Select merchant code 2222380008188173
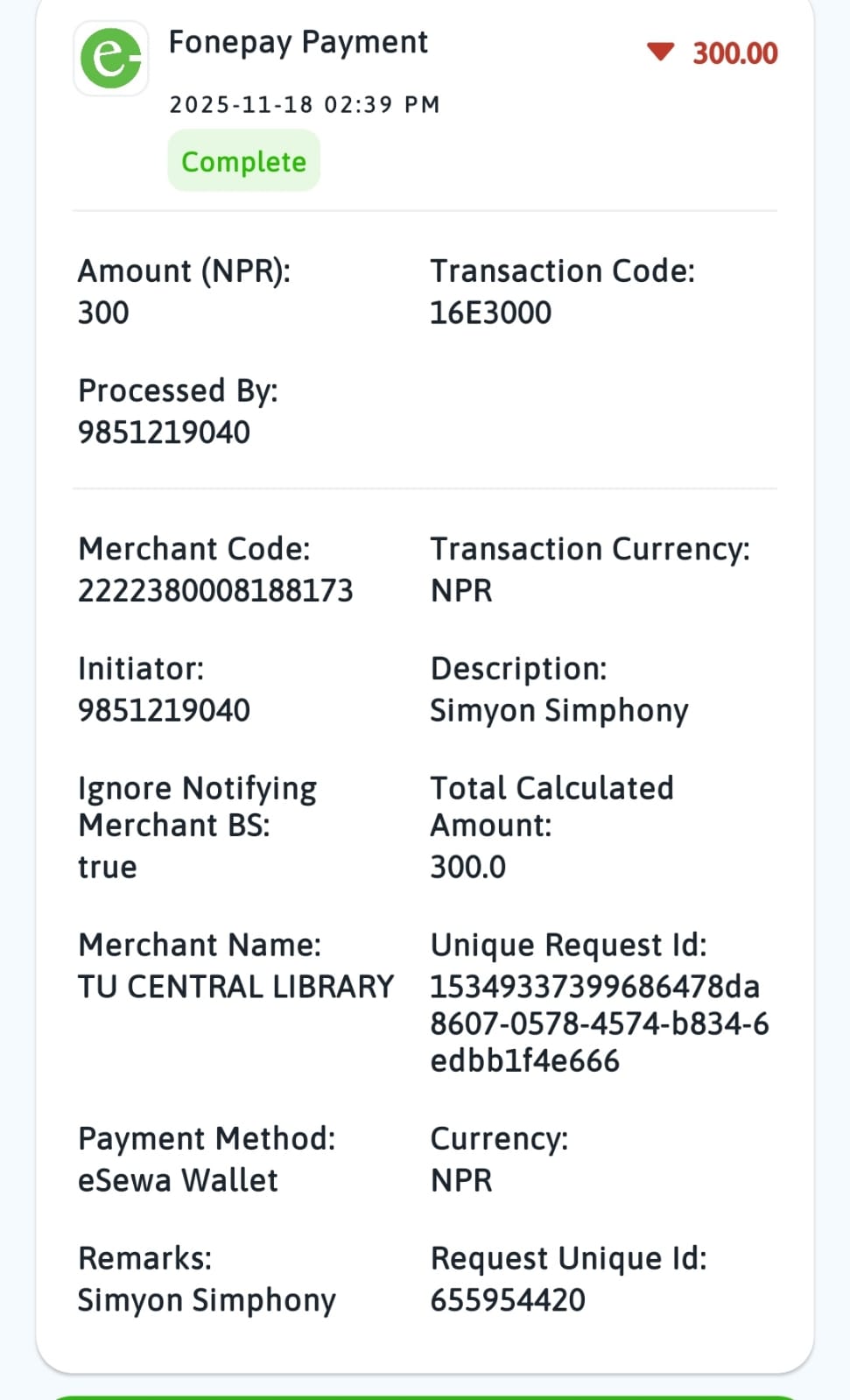850x1400 pixels. coord(215,591)
